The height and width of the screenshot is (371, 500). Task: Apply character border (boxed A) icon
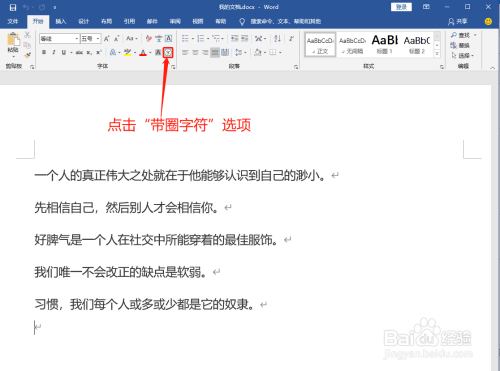pos(169,39)
